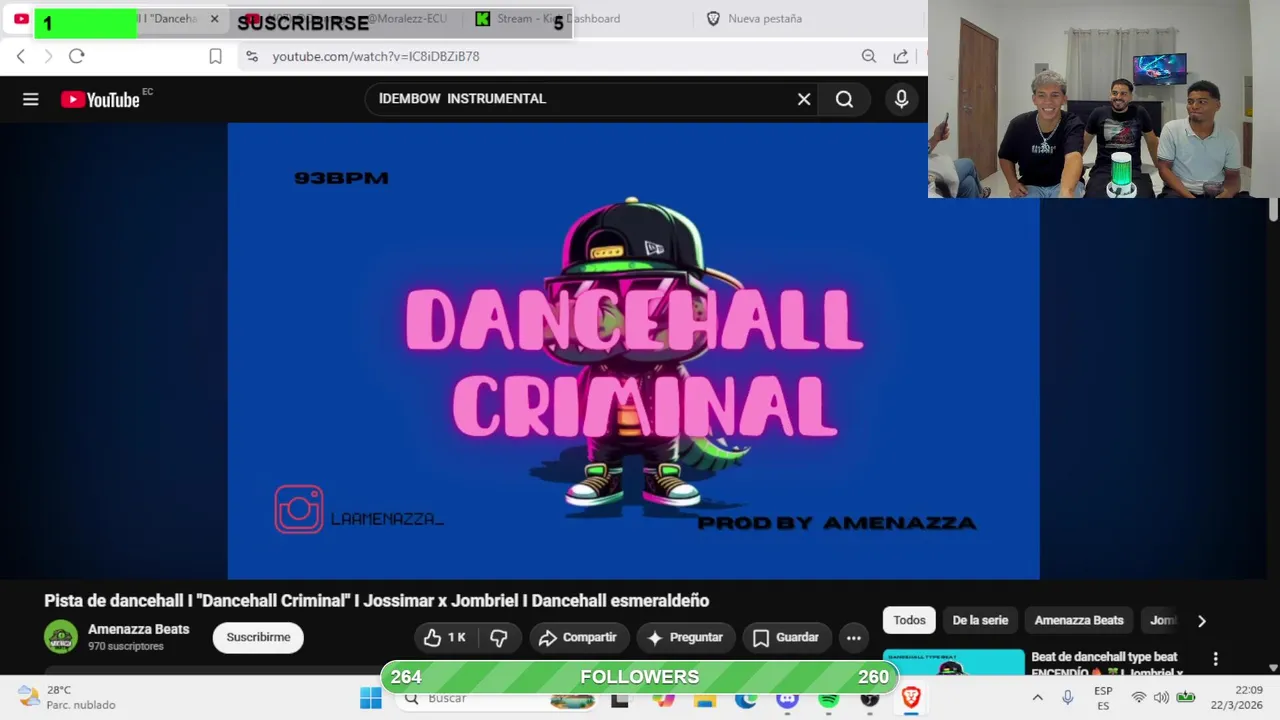Open Wi-Fi network tray icon
Screen dimensions: 1280x720
click(1138, 698)
